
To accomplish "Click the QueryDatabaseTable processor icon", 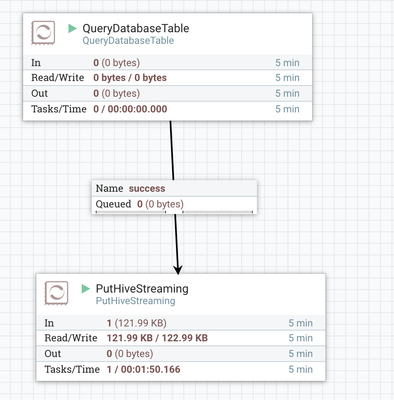I will coord(43,33).
